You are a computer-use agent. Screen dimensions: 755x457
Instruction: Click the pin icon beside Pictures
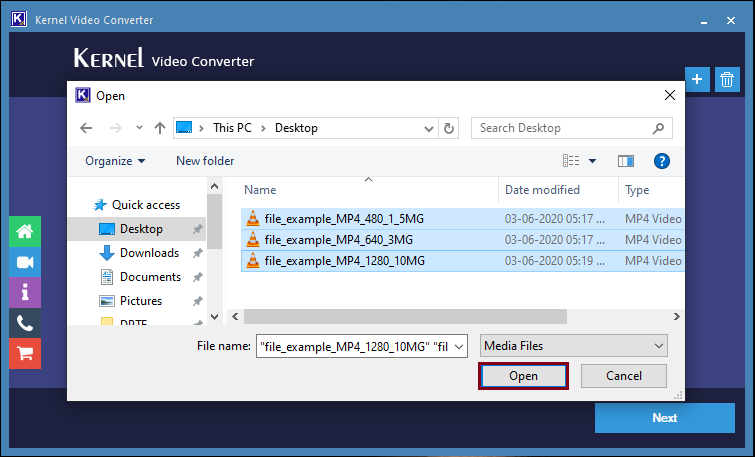pyautogui.click(x=197, y=301)
